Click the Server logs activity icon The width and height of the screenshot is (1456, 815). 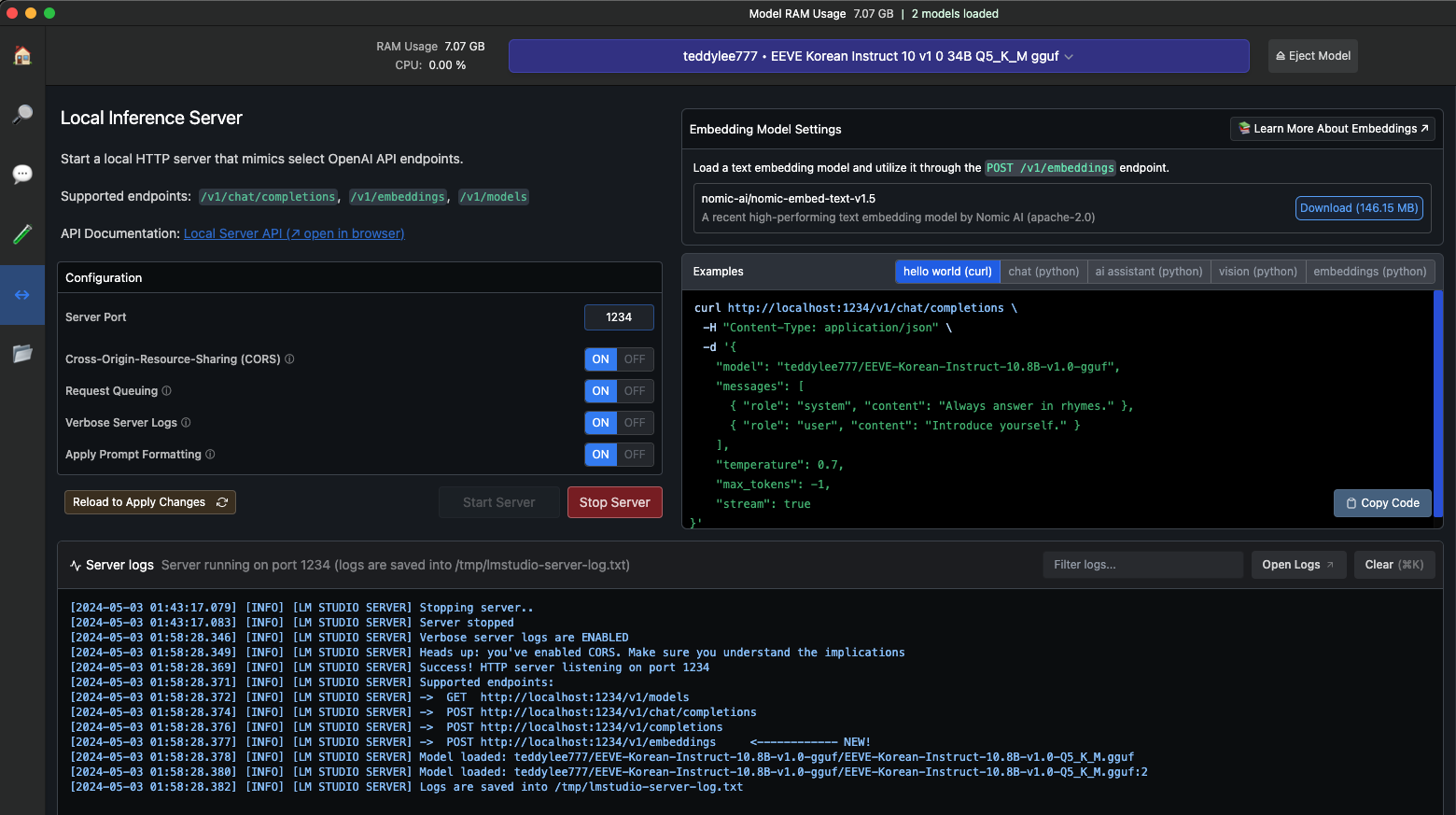[76, 565]
